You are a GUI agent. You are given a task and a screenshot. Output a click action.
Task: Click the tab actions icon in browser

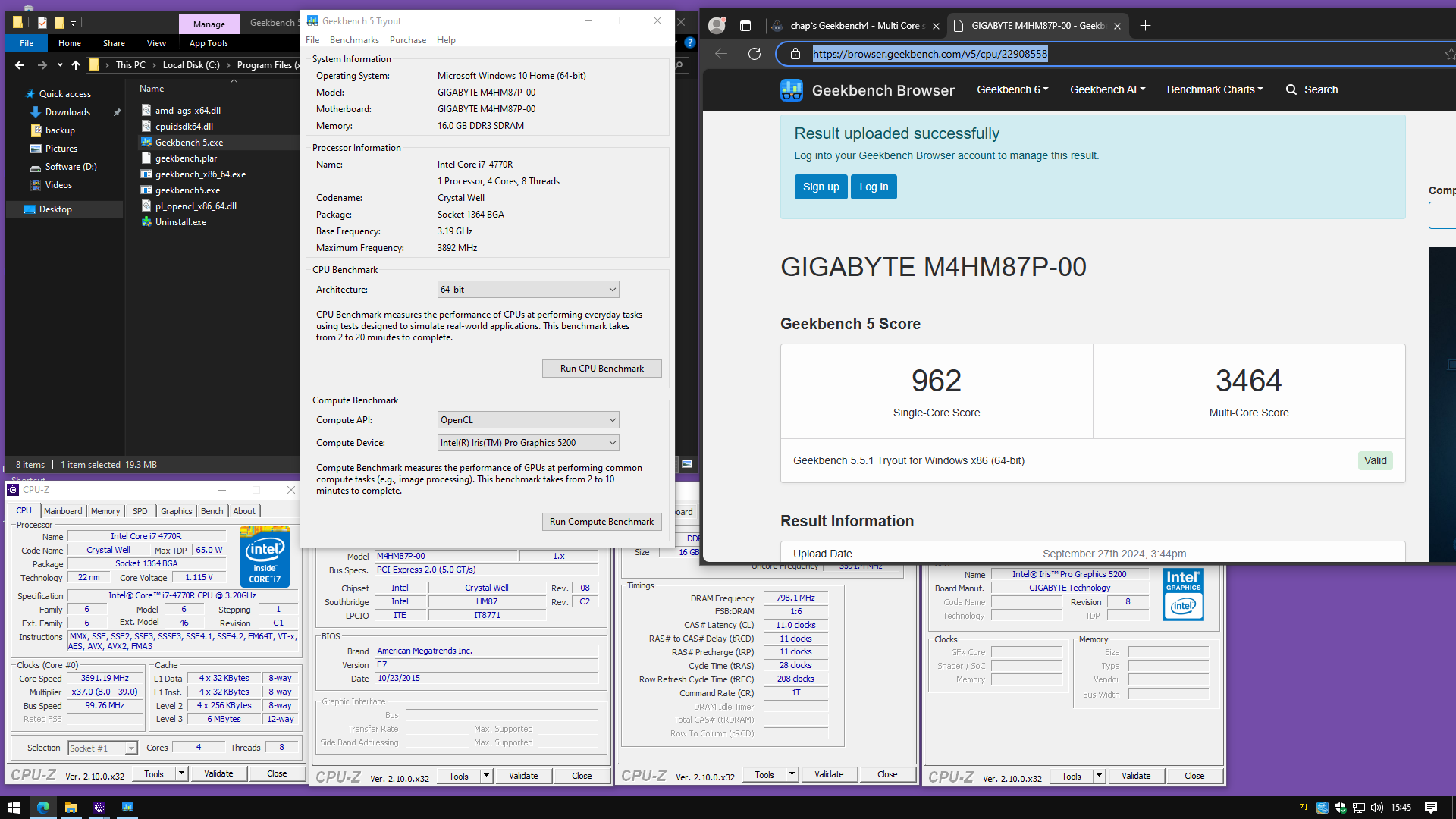745,26
